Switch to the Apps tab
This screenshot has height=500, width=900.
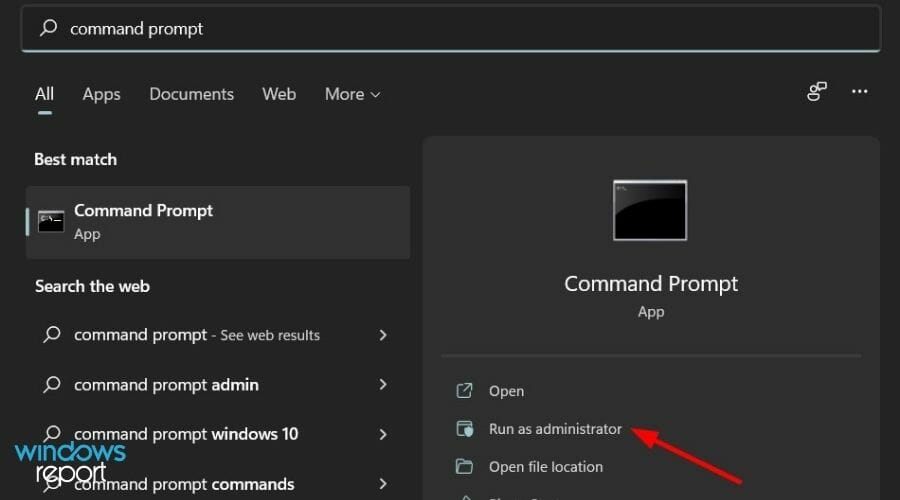click(101, 94)
